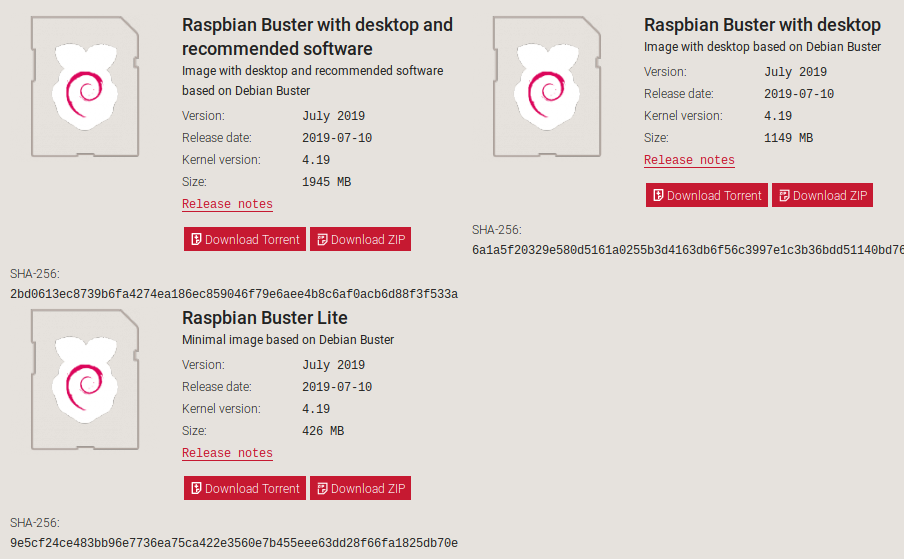Click the description Minimal image based on Debian Buster
Viewport: 904px width, 559px height.
click(288, 340)
